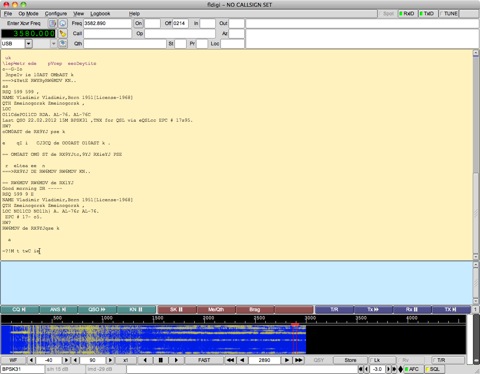Click the double-right arrow after 2890
Screen dimensions: 480x374
299,360
